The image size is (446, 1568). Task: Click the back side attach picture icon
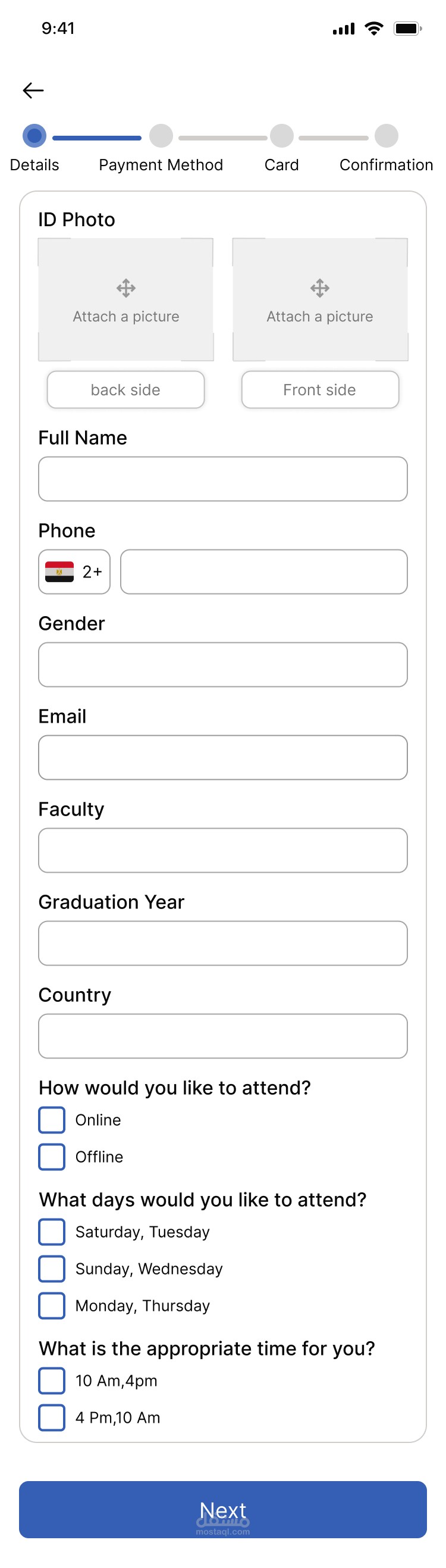126,288
